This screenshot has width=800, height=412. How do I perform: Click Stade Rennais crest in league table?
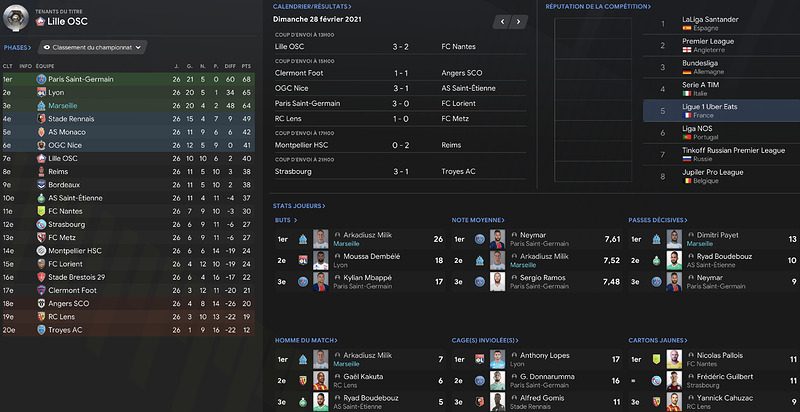[41, 119]
